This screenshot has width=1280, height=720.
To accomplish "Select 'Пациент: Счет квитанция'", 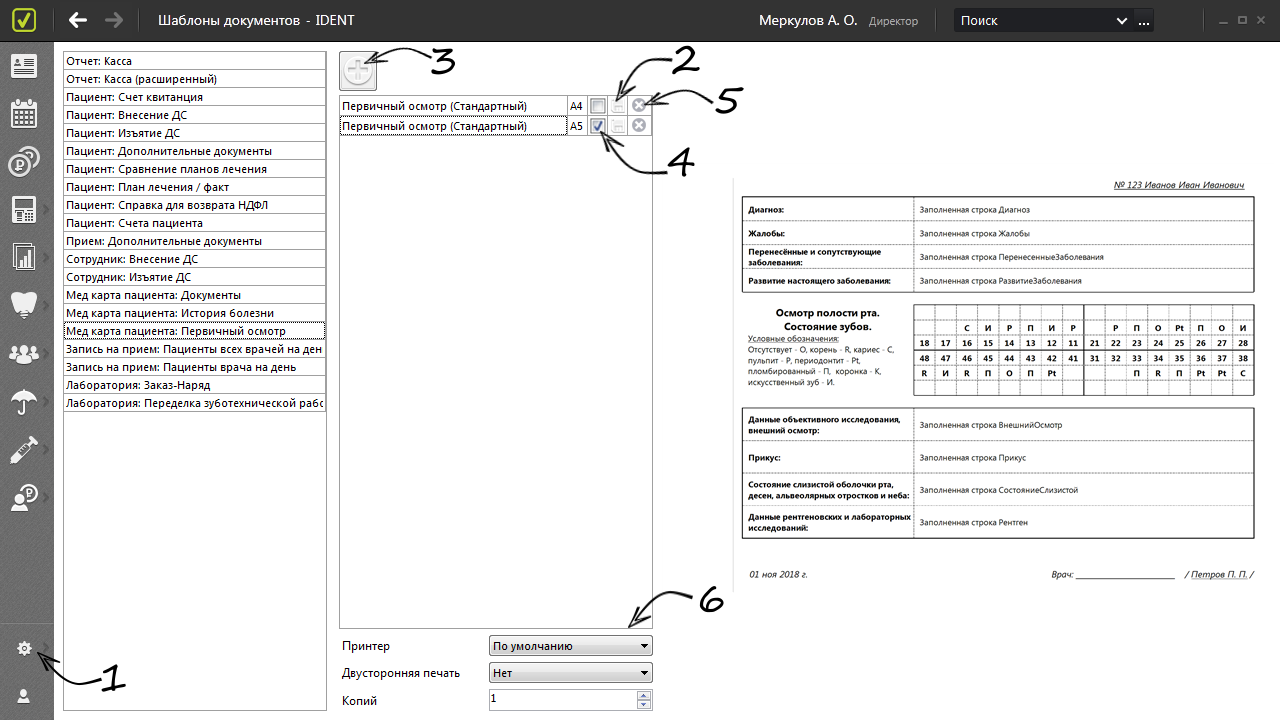I will pyautogui.click(x=195, y=97).
